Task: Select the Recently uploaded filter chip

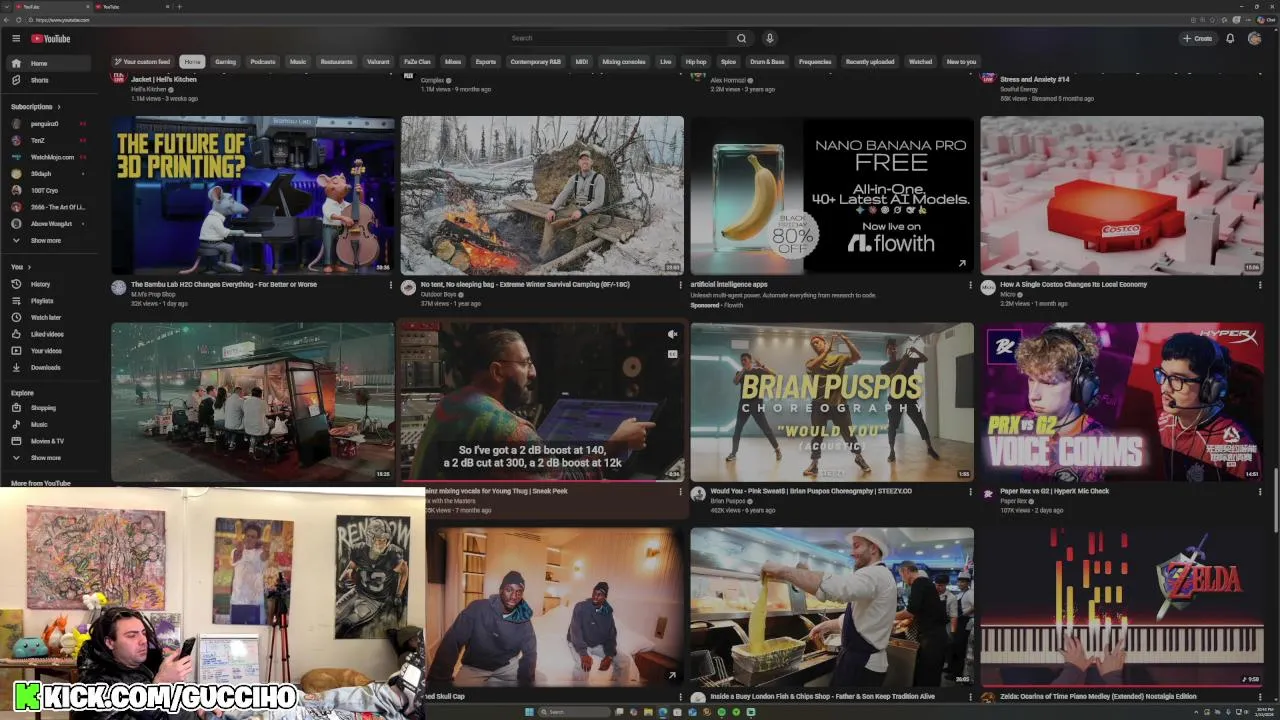Action: [x=870, y=61]
